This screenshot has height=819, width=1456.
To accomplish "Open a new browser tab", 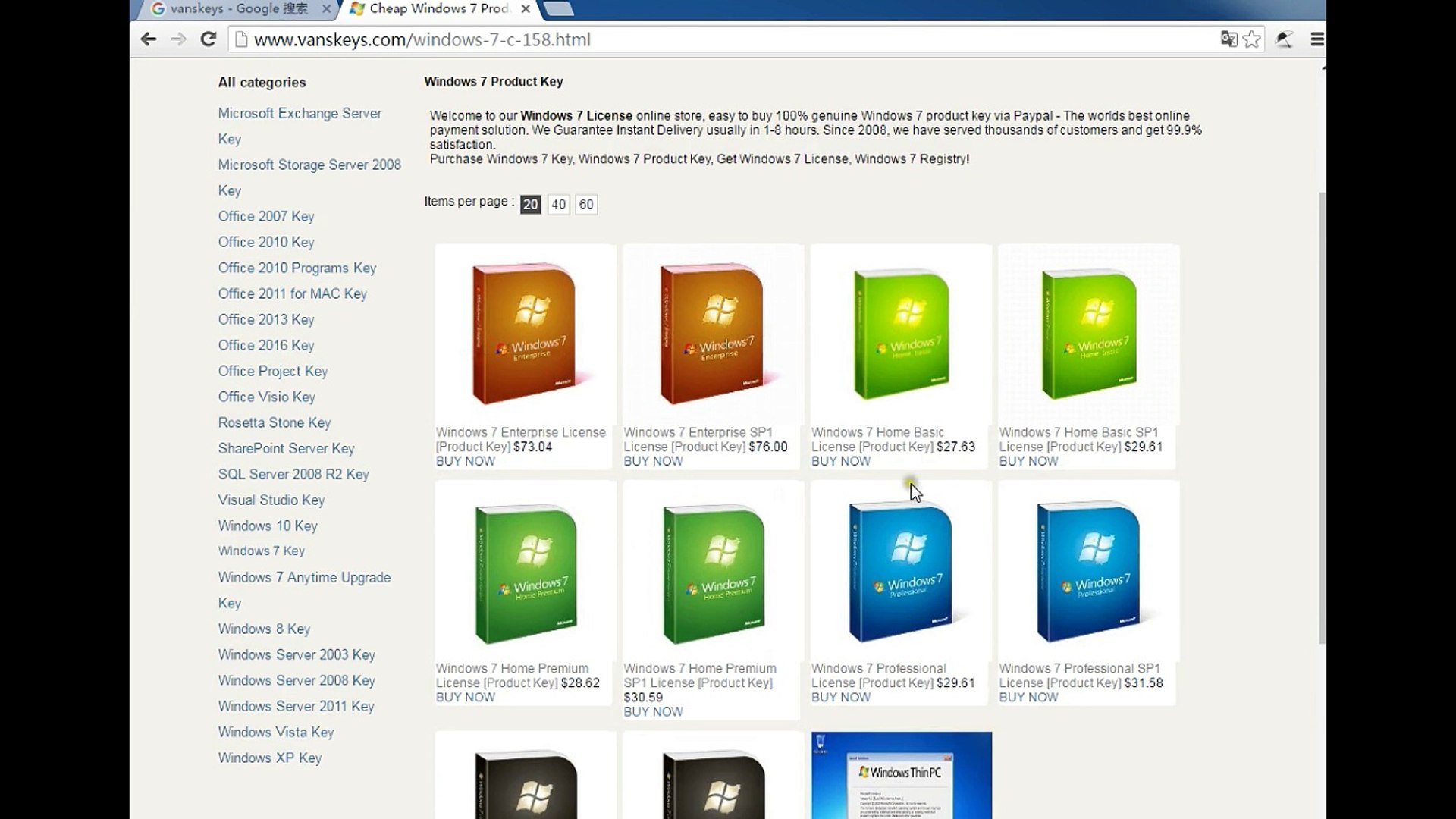I will (x=560, y=9).
